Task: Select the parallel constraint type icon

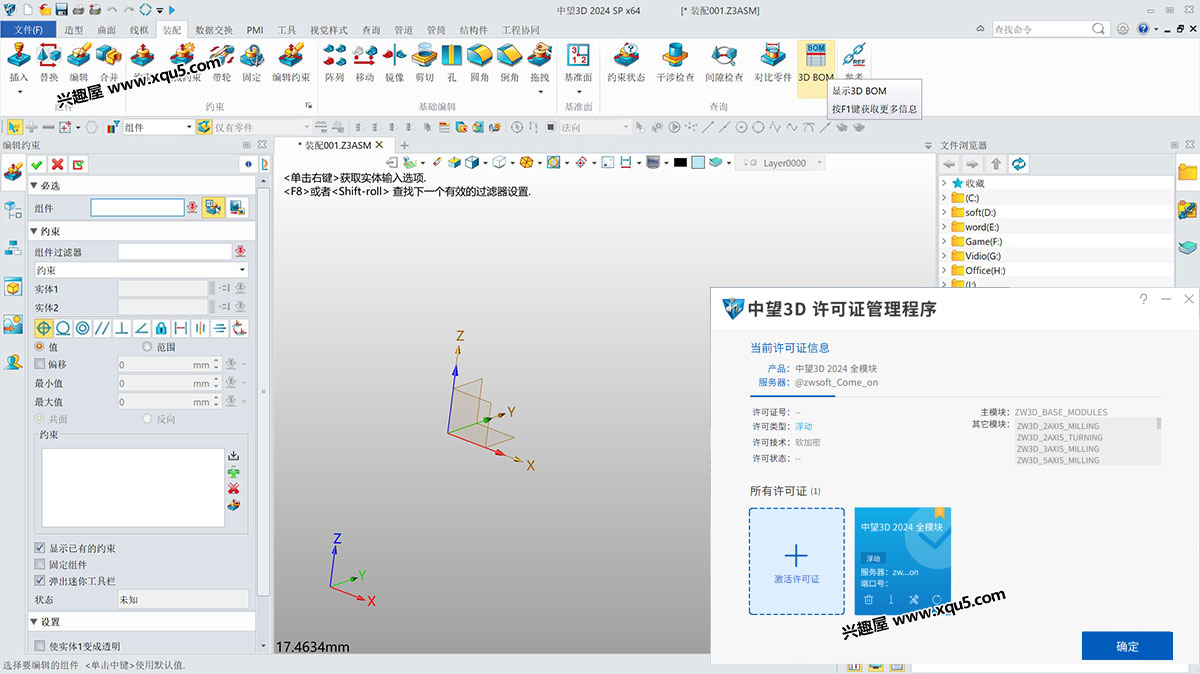Action: (x=102, y=328)
